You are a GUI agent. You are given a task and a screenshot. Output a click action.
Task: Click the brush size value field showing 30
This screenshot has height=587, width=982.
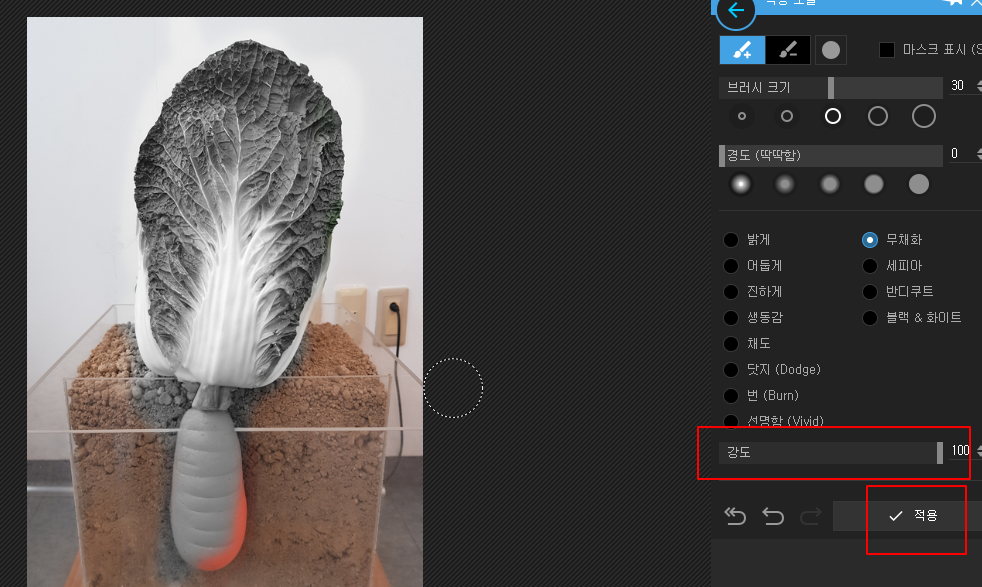click(960, 86)
